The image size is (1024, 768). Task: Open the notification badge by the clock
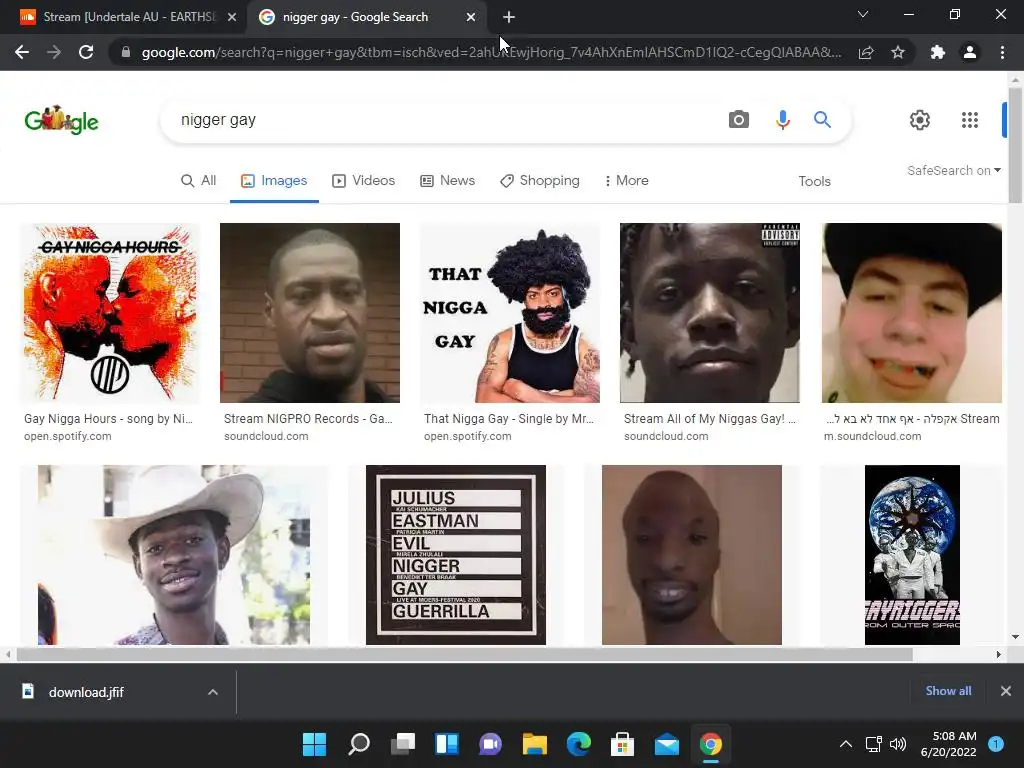pos(996,743)
